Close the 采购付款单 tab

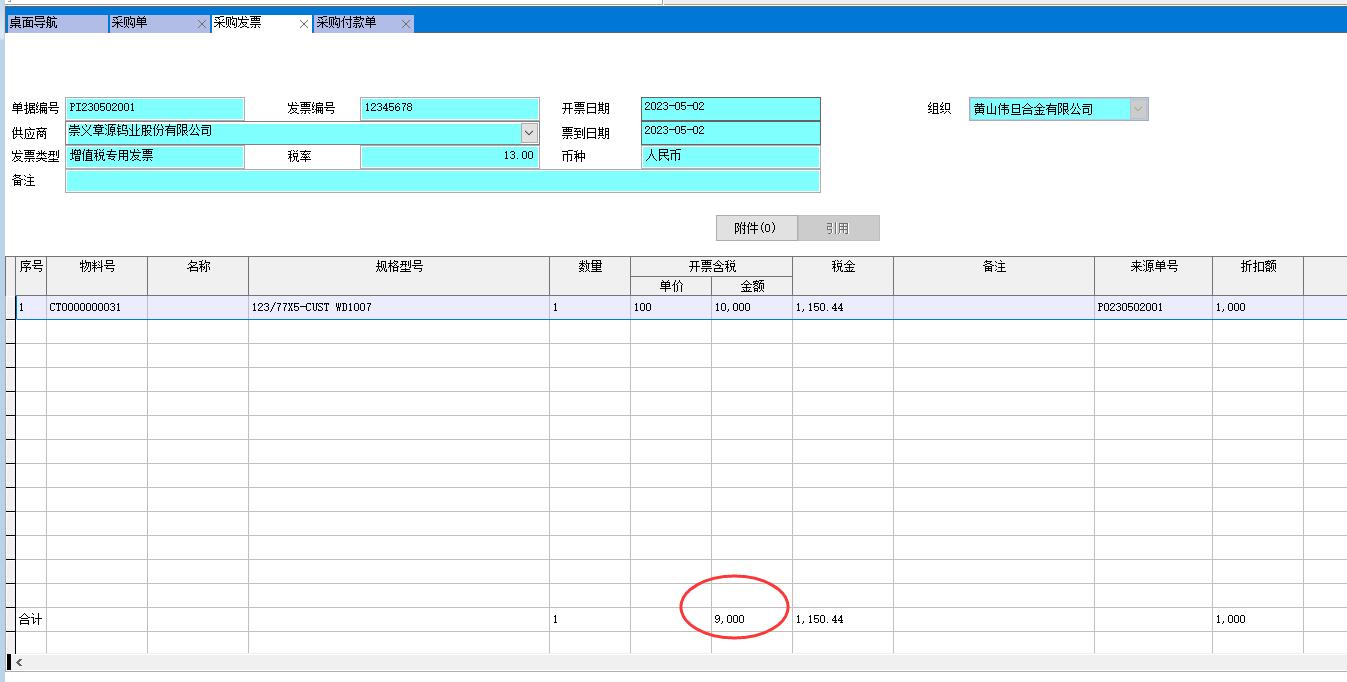pos(405,24)
